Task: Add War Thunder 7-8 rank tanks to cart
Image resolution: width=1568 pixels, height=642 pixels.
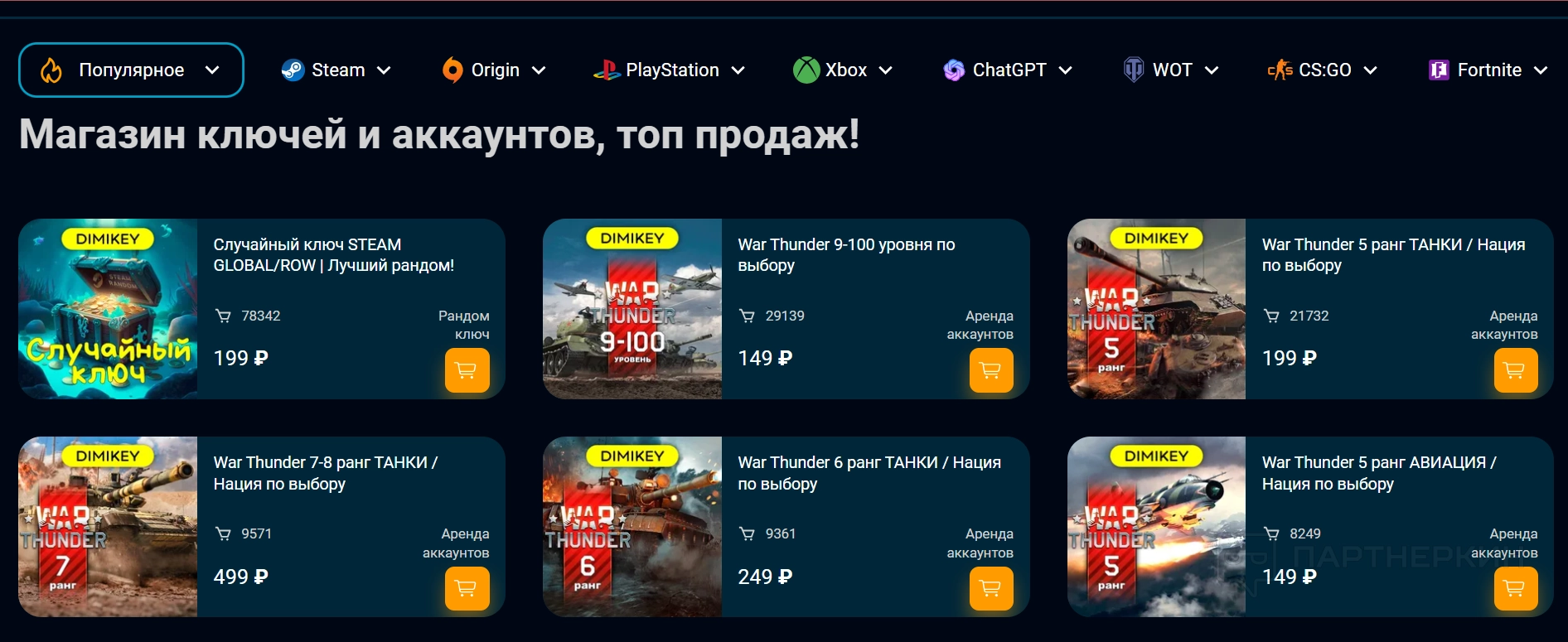Action: tap(467, 588)
